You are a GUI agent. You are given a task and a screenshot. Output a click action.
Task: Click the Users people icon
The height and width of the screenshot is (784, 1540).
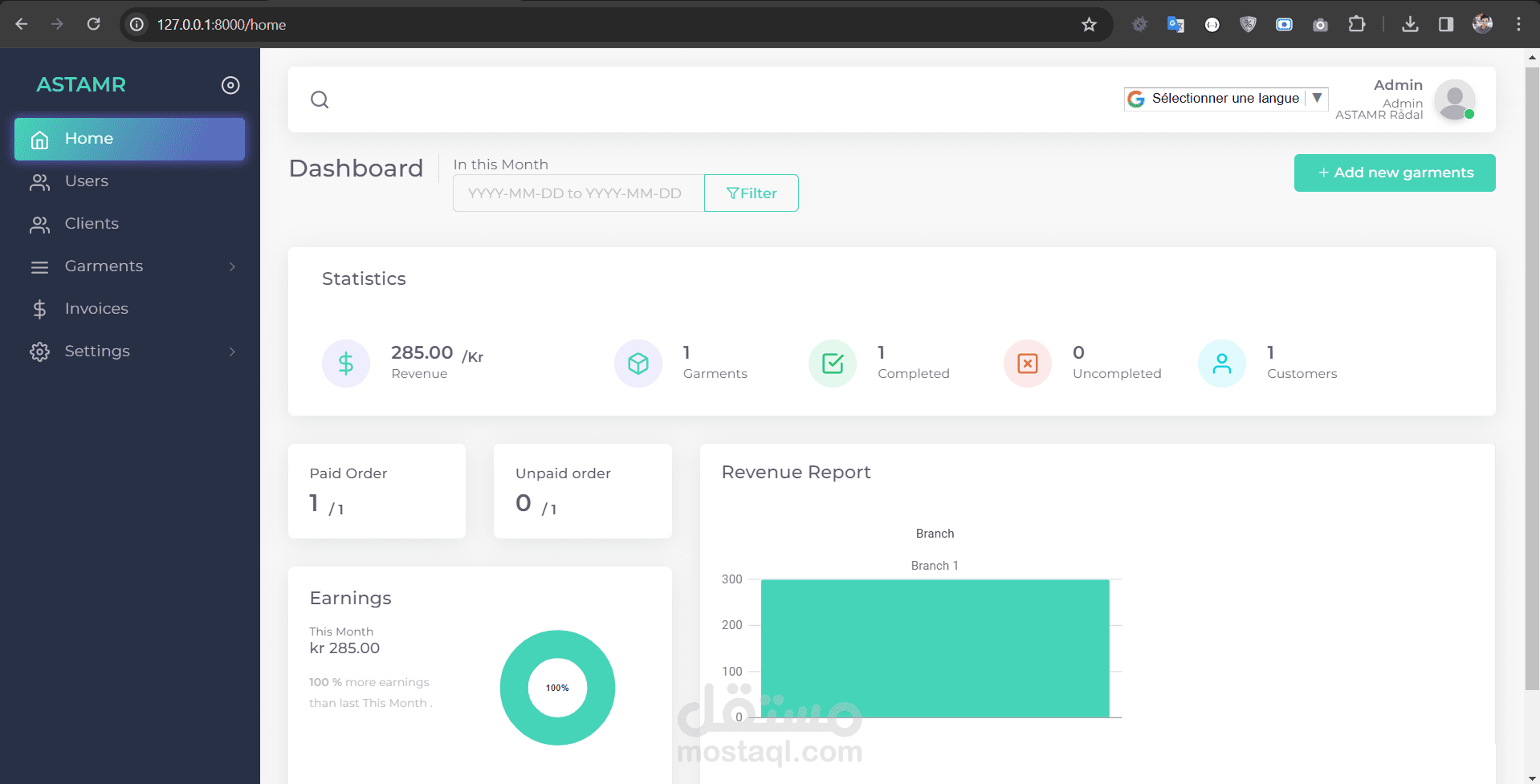tap(40, 182)
